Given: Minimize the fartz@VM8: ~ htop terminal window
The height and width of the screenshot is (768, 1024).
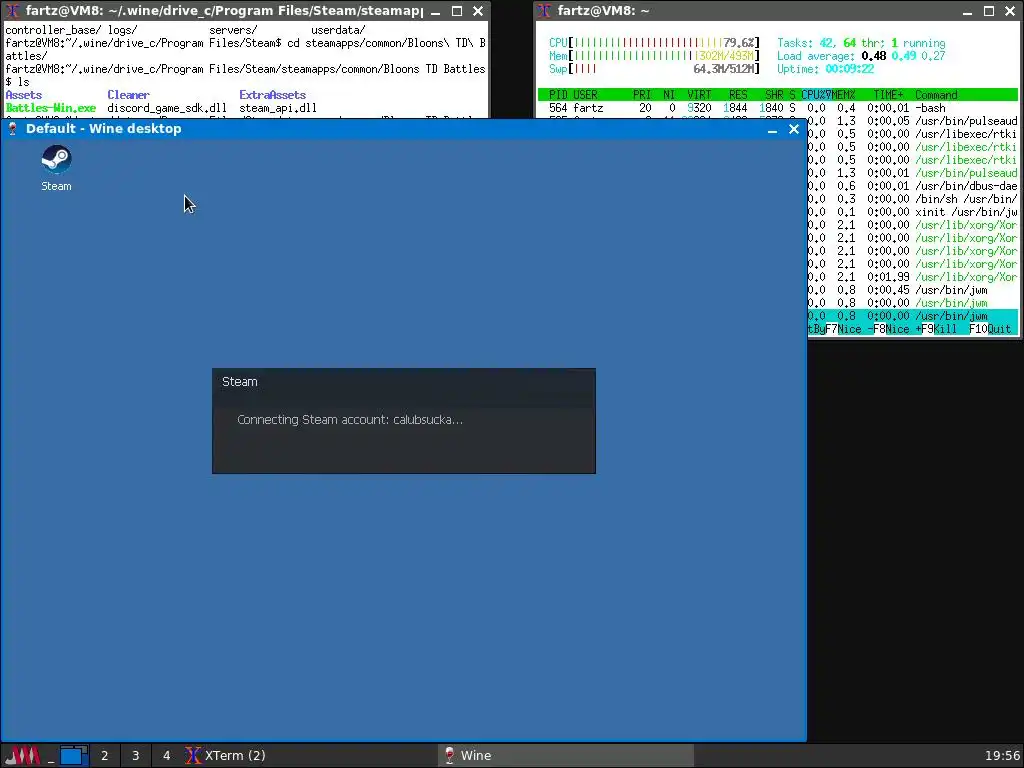Looking at the screenshot, I should (x=967, y=11).
